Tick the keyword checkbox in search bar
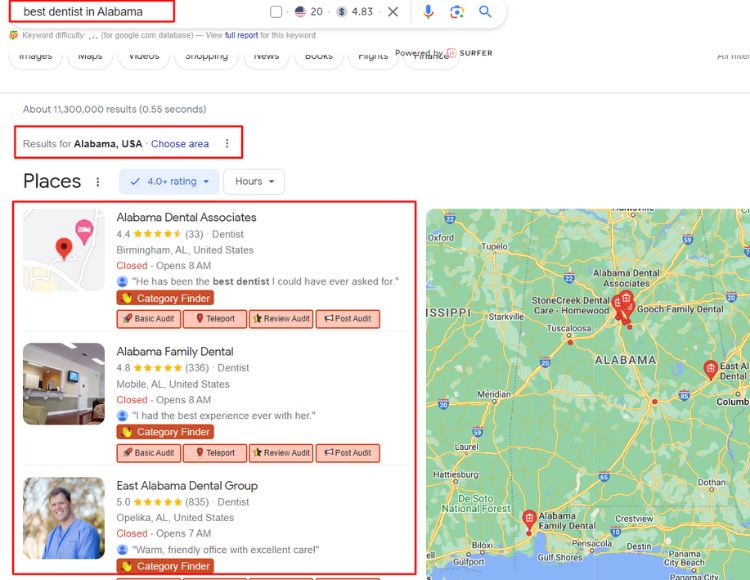The width and height of the screenshot is (750, 580). 276,11
